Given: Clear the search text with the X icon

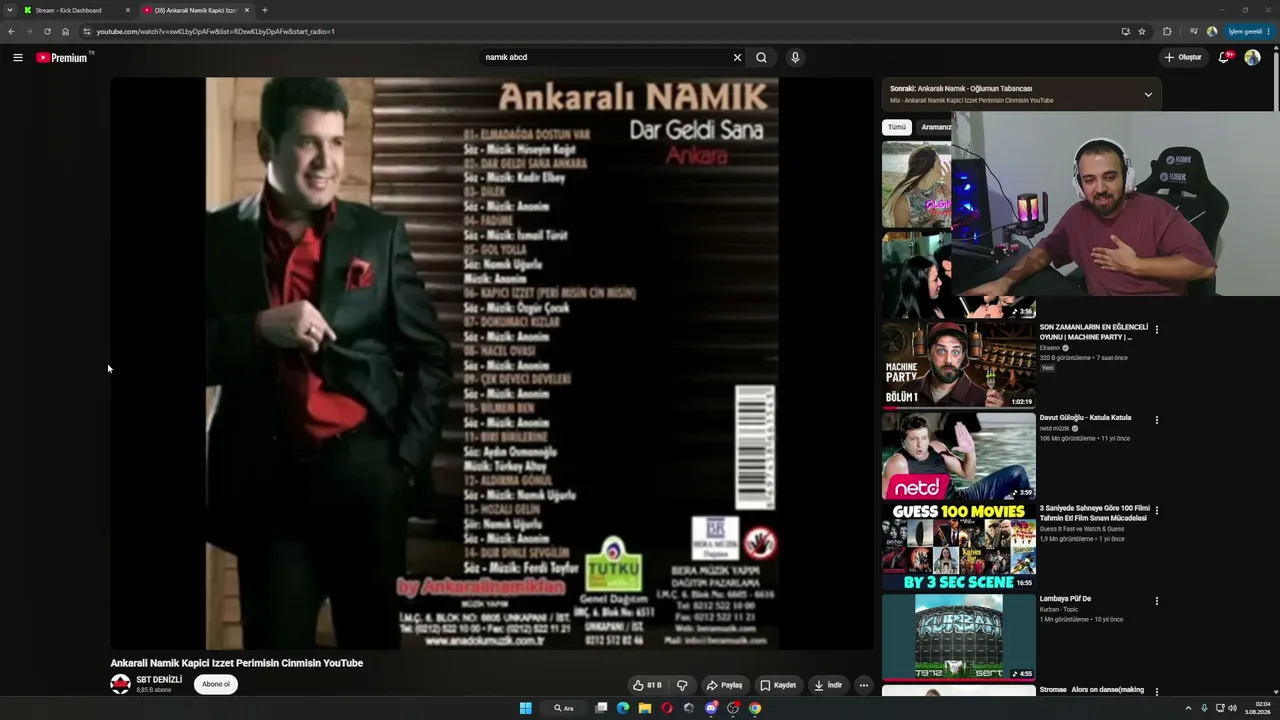Looking at the screenshot, I should click(x=737, y=57).
